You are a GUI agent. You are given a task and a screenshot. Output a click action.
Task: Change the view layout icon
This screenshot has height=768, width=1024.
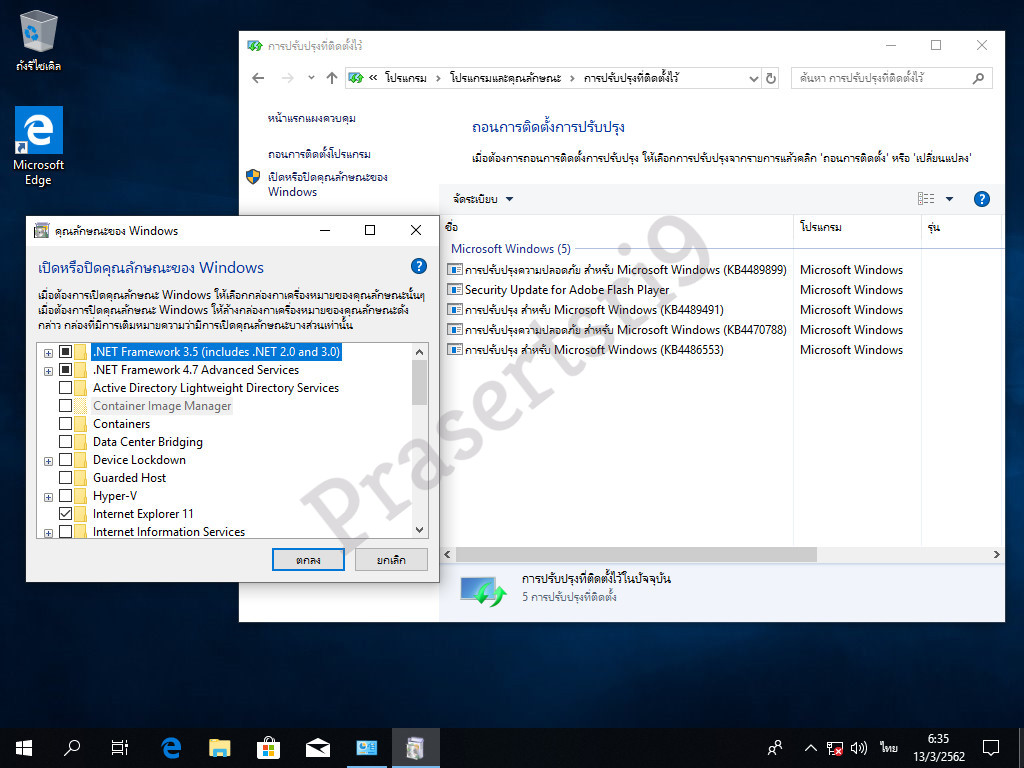point(925,199)
